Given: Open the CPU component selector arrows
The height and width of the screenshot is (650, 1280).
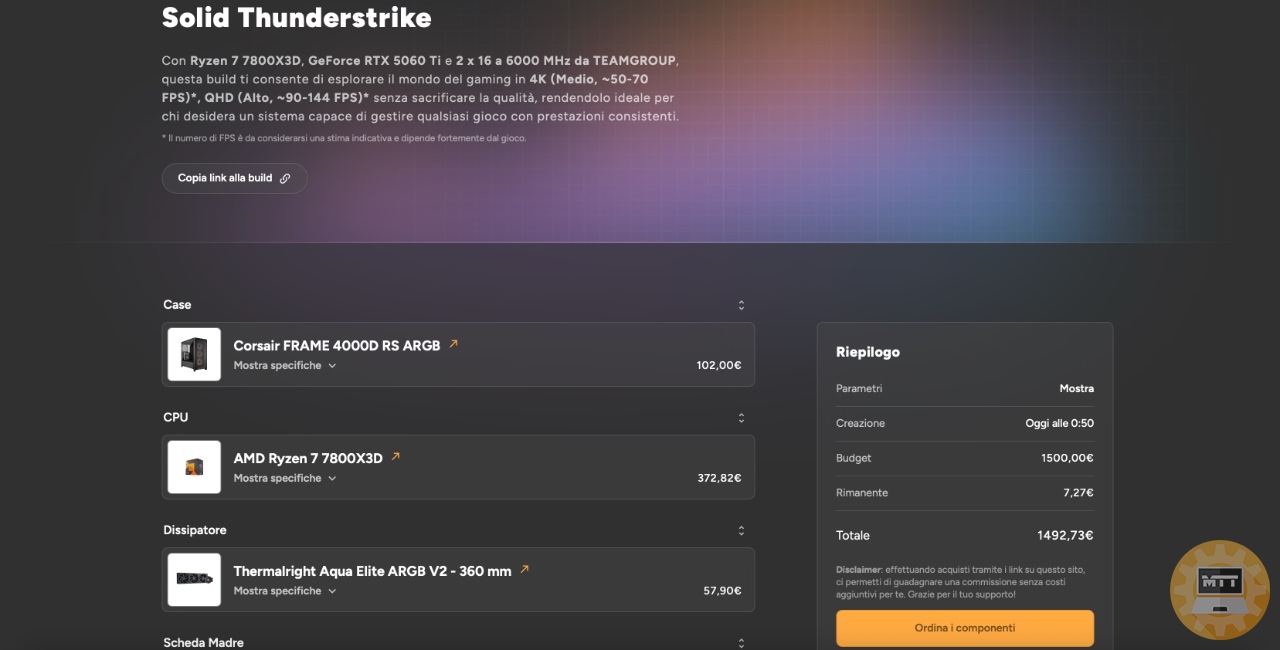Looking at the screenshot, I should (741, 418).
